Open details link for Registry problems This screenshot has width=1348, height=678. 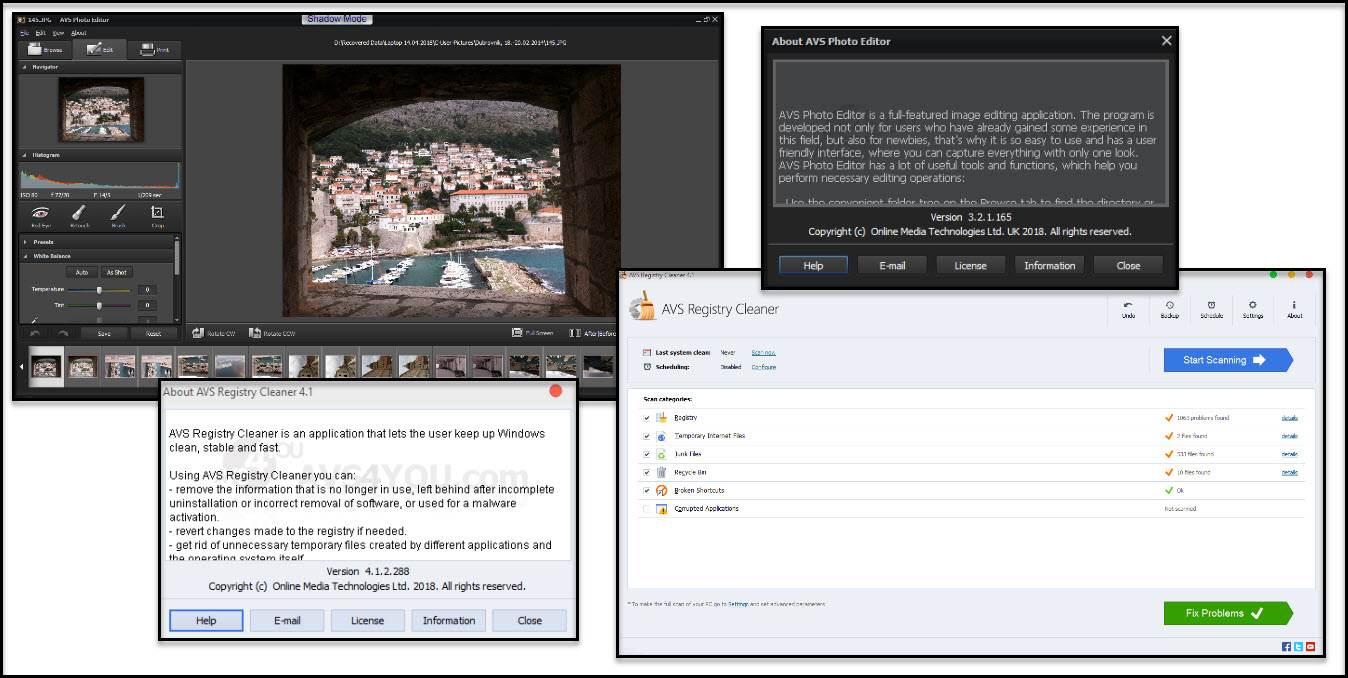point(1290,418)
